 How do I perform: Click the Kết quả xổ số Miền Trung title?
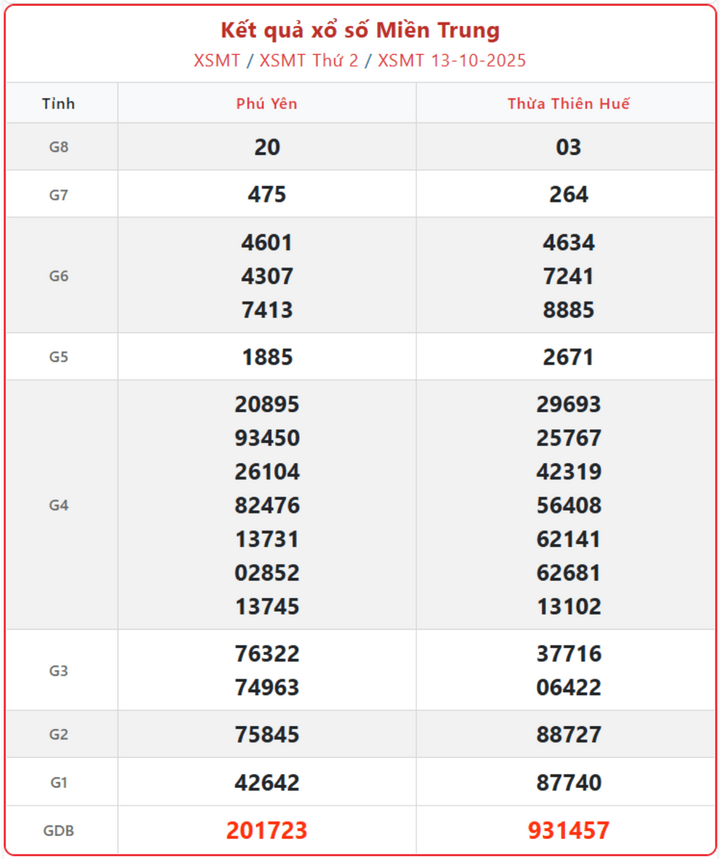(360, 30)
